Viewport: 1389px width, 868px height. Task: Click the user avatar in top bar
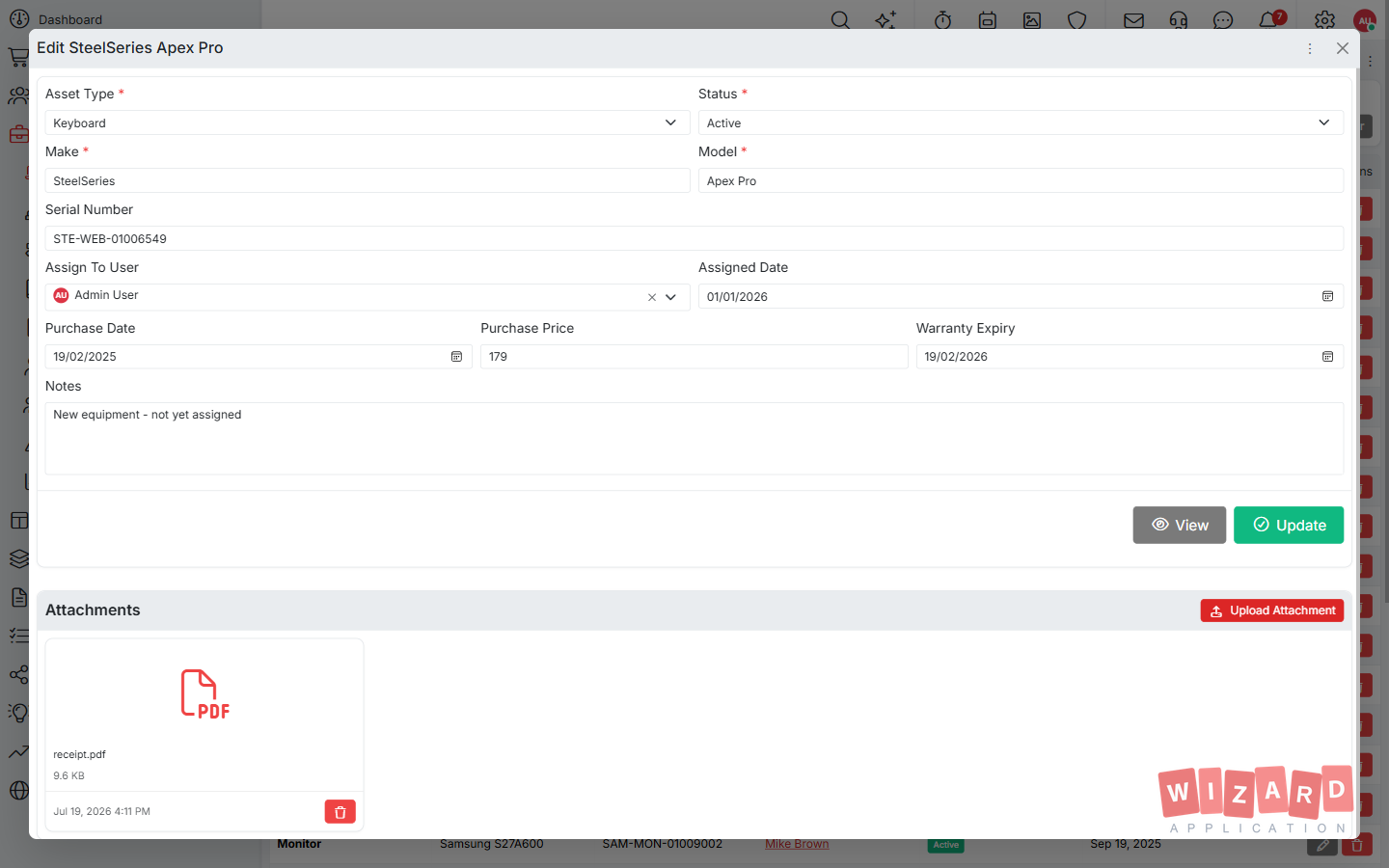pos(1365,19)
